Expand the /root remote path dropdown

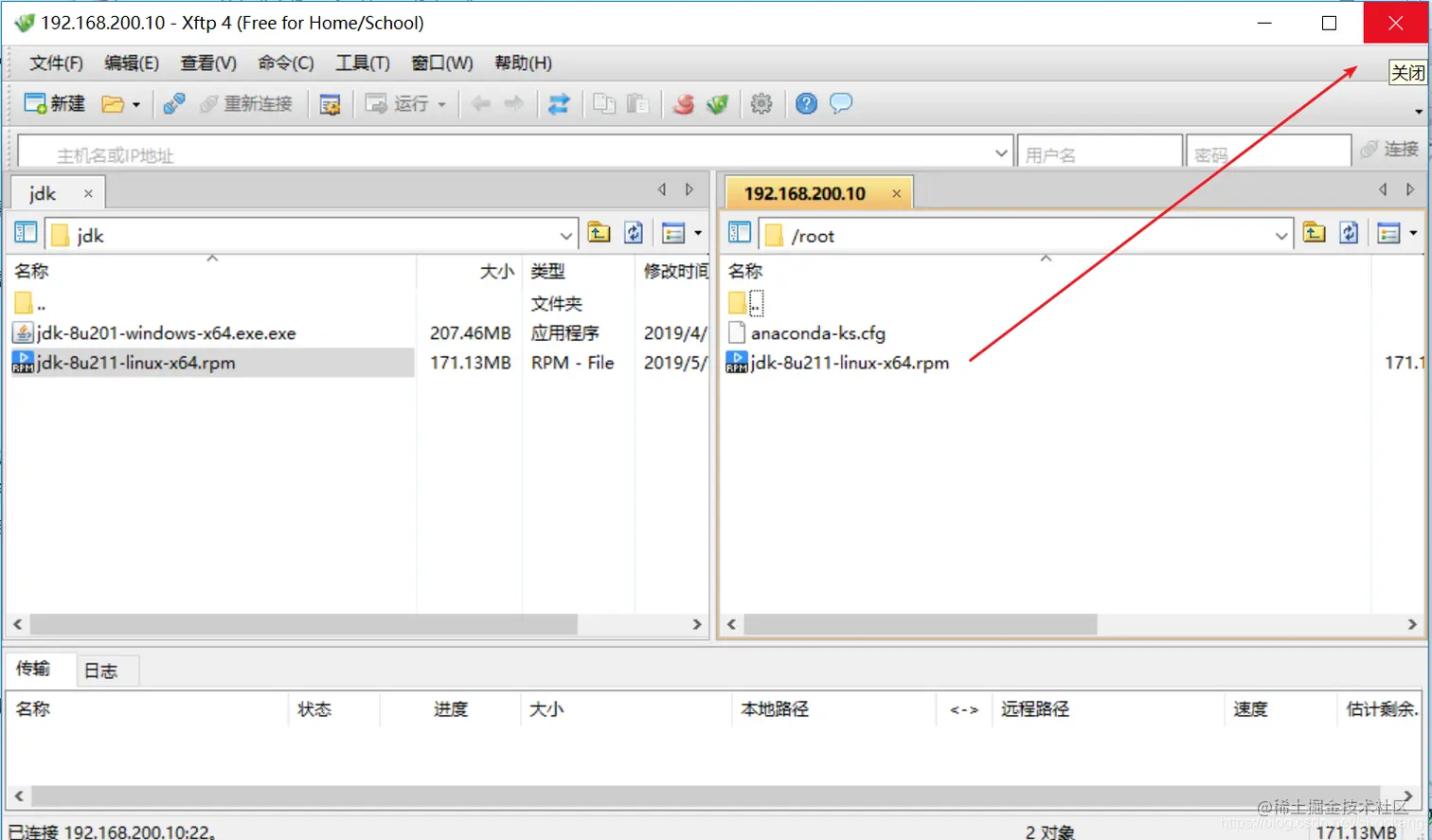(x=1281, y=235)
